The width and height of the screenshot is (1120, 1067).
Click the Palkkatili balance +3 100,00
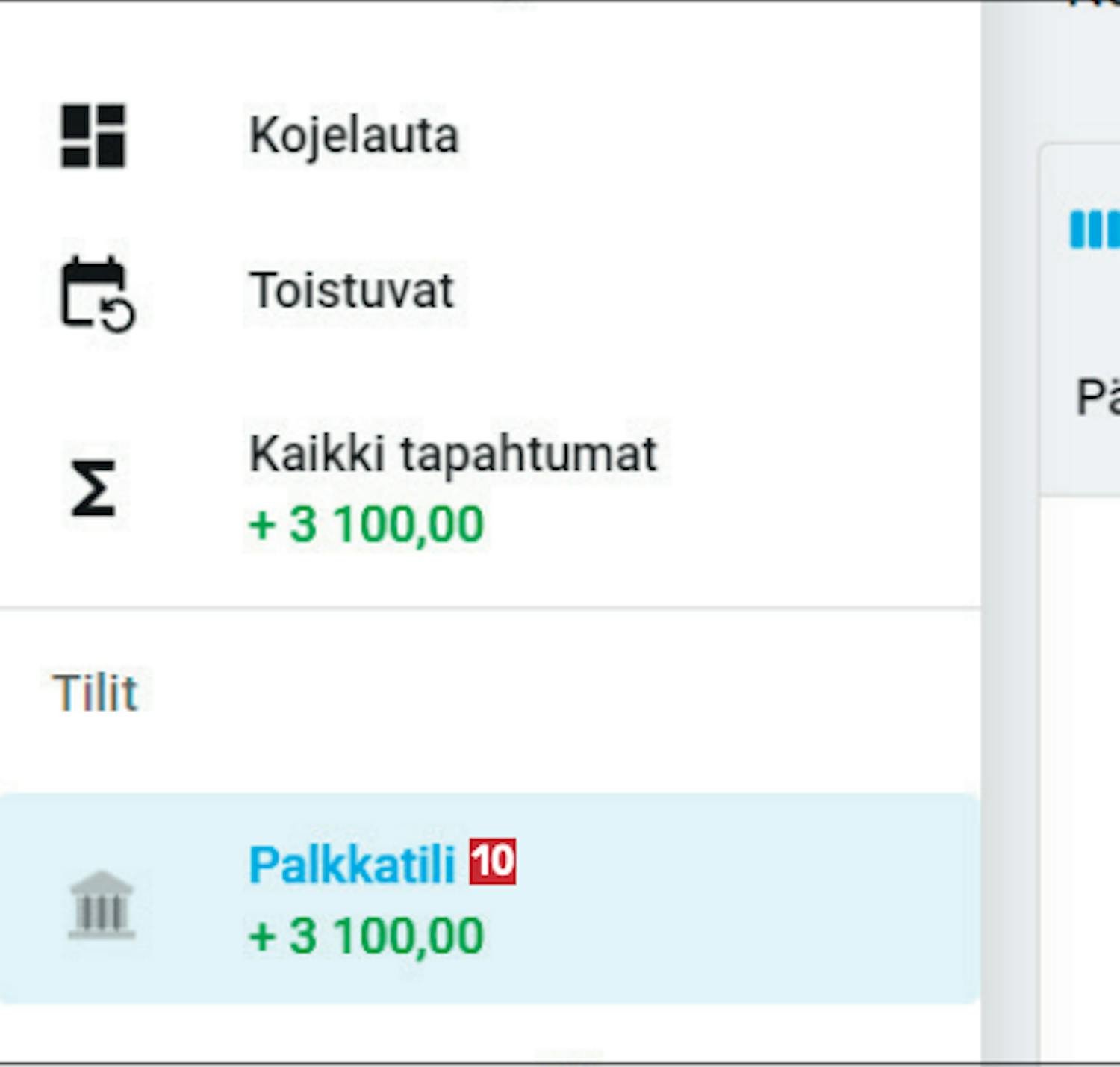(x=366, y=936)
